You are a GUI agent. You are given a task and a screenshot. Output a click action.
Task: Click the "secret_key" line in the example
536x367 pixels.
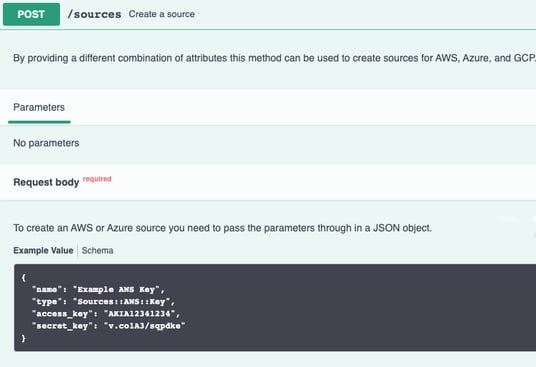tap(109, 326)
